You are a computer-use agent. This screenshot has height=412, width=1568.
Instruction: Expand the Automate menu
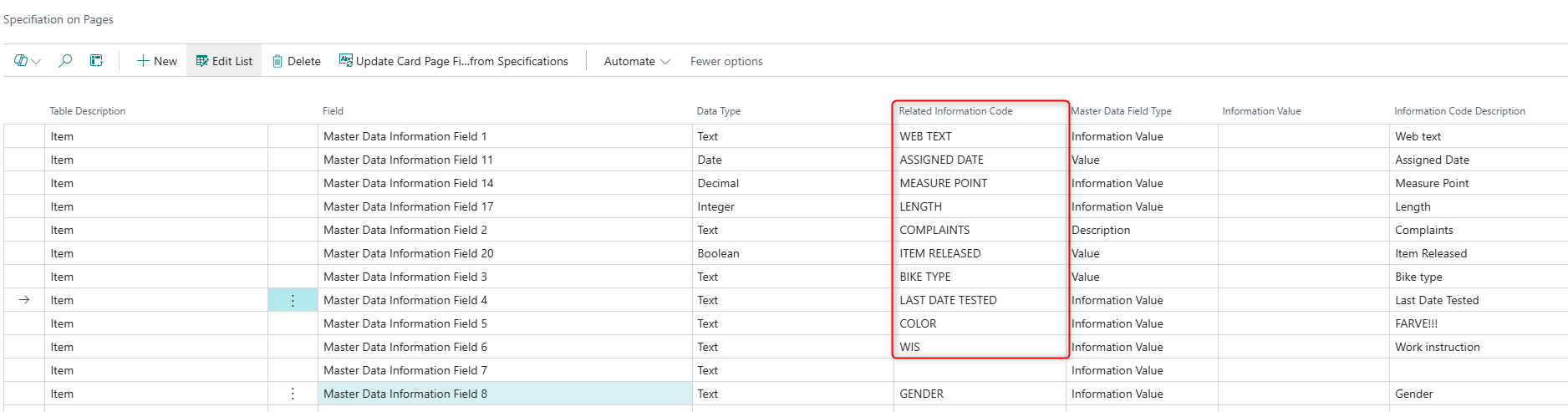pyautogui.click(x=636, y=61)
